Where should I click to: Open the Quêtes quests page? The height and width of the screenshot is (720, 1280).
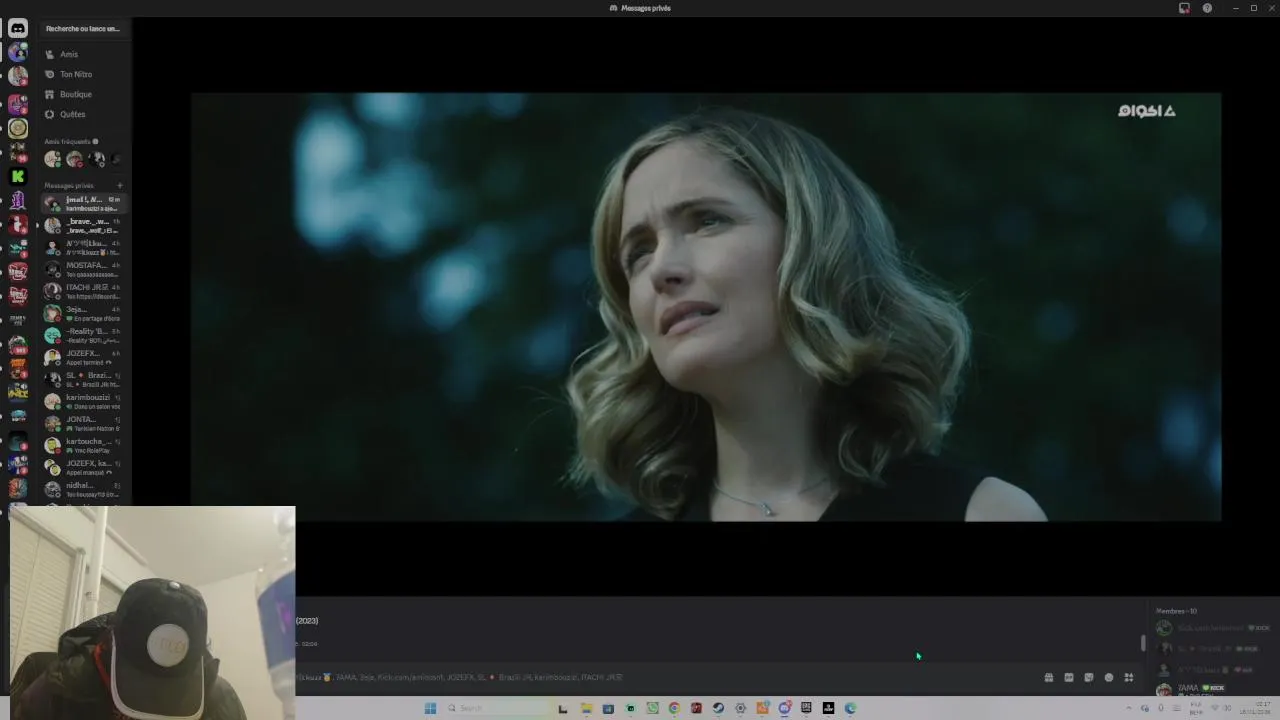(x=82, y=114)
